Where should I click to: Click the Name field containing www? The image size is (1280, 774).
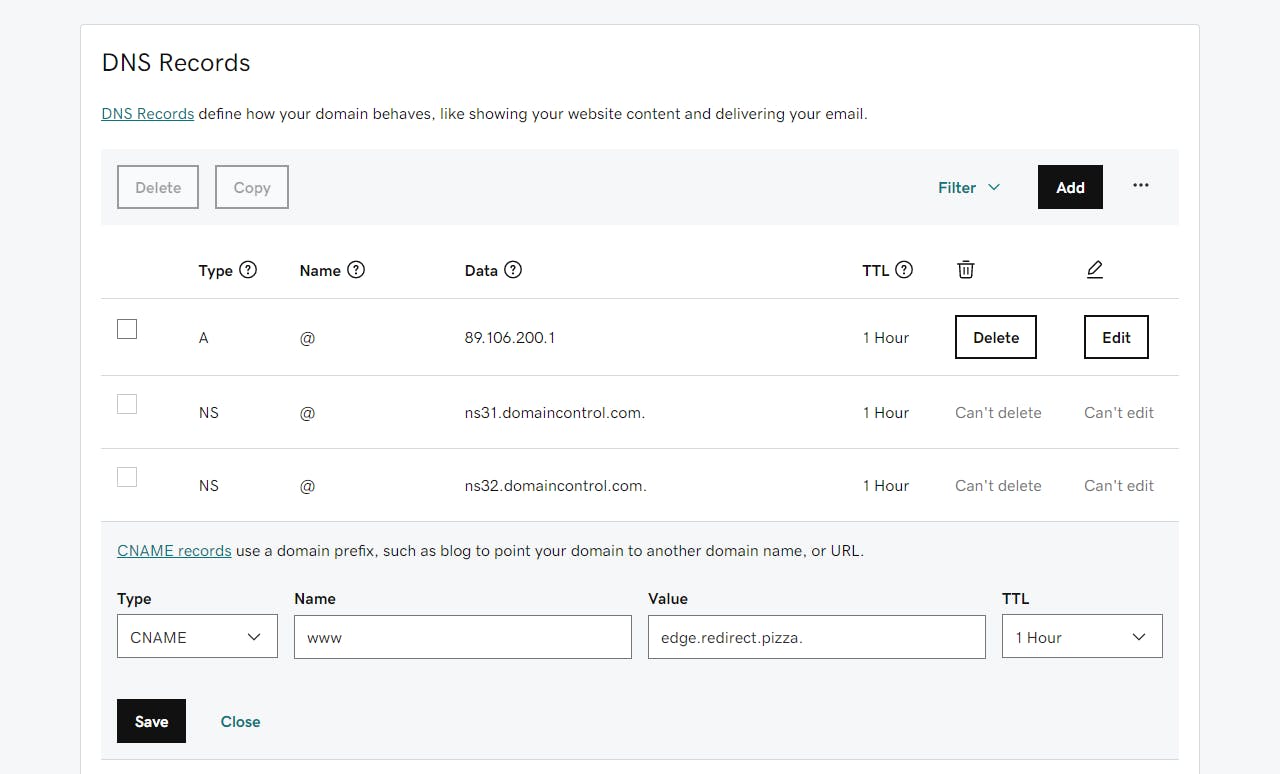pos(462,637)
